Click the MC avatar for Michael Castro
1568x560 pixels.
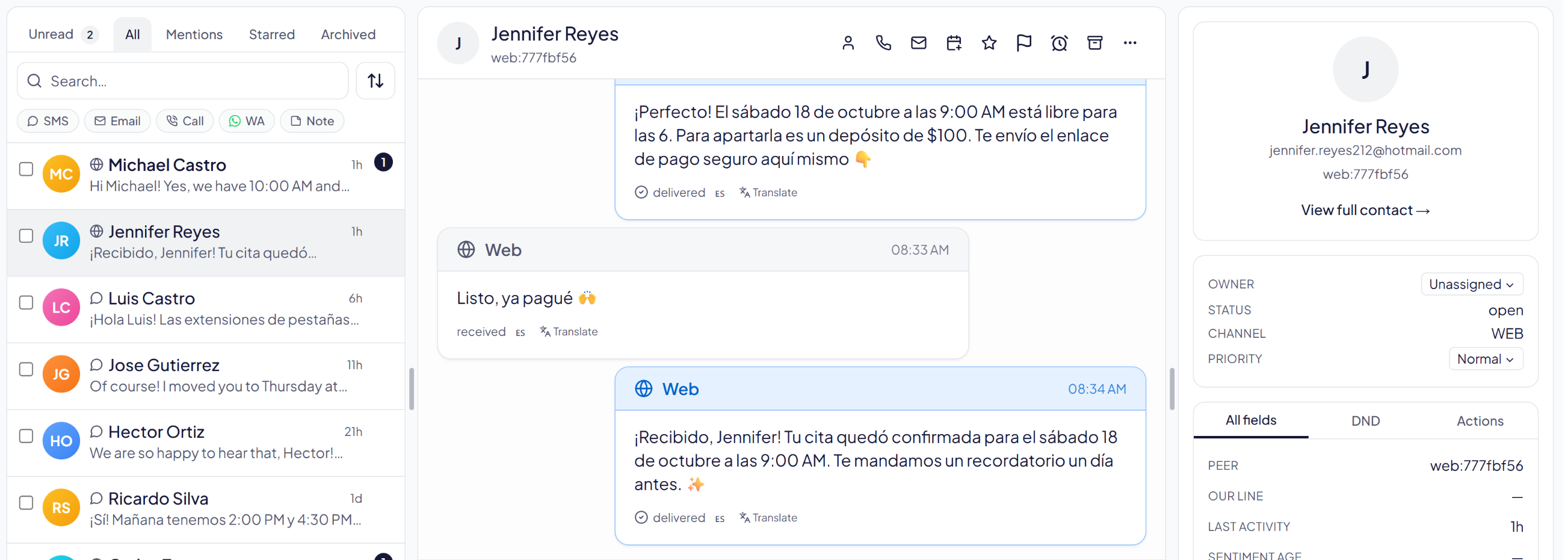61,174
